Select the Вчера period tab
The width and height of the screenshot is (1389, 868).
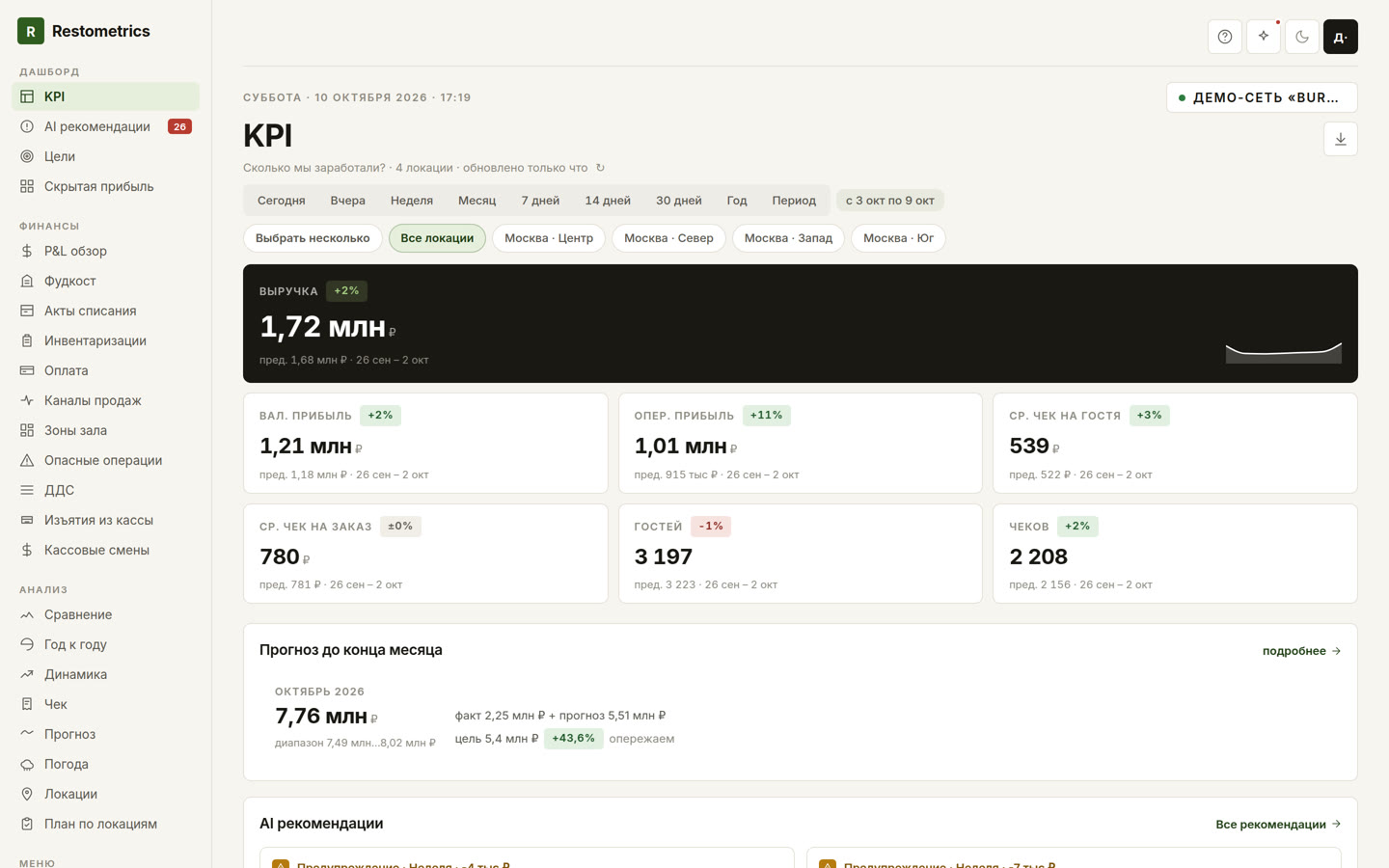click(347, 201)
